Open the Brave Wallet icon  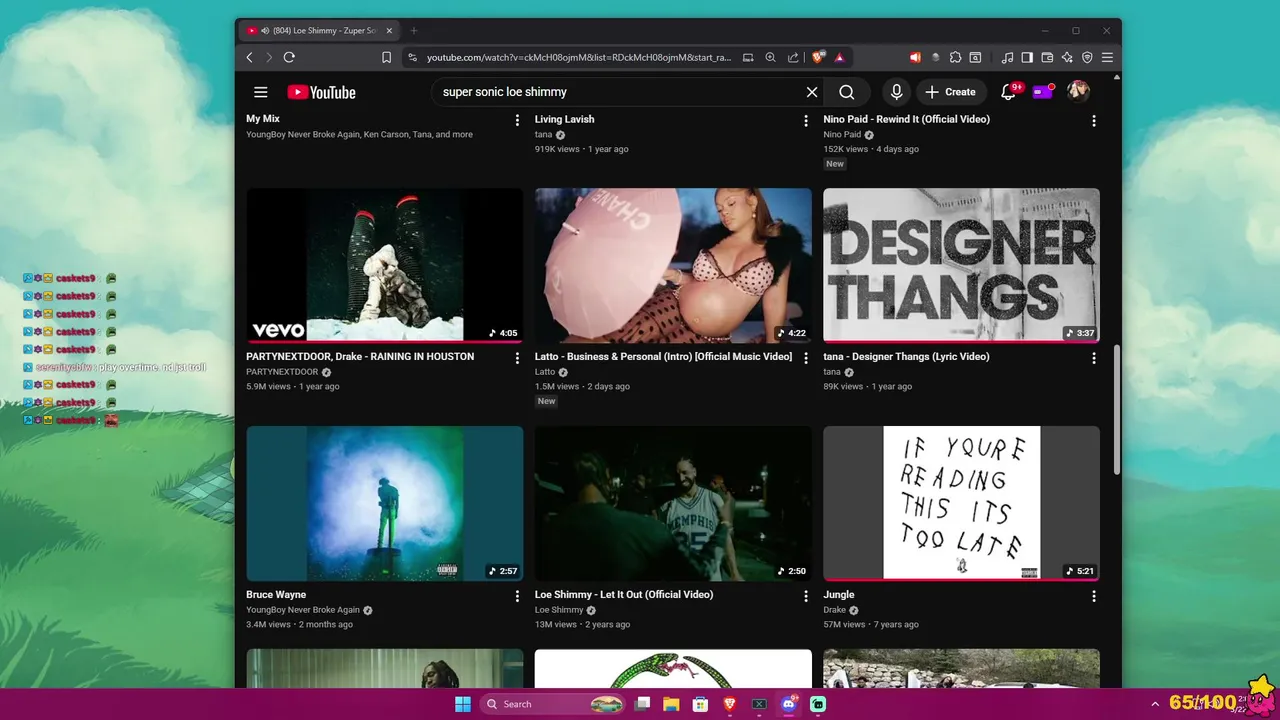tap(1047, 58)
